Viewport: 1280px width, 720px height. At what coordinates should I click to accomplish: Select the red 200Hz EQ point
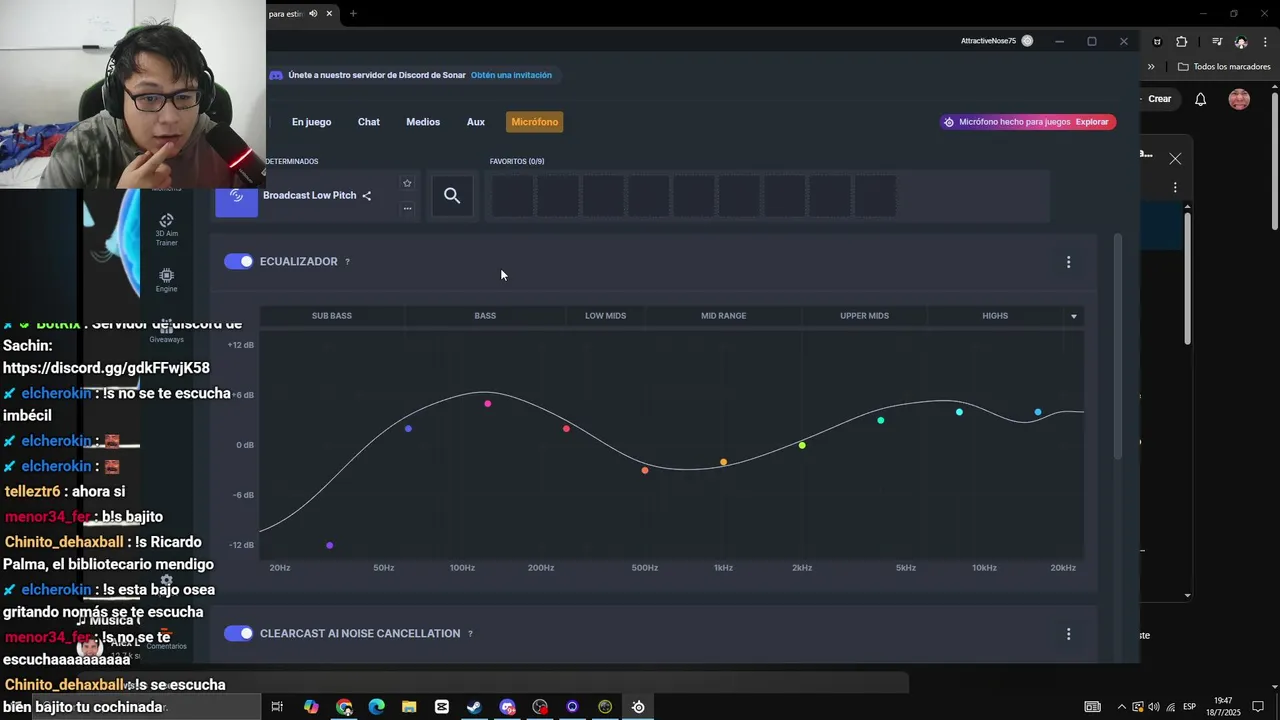click(566, 429)
